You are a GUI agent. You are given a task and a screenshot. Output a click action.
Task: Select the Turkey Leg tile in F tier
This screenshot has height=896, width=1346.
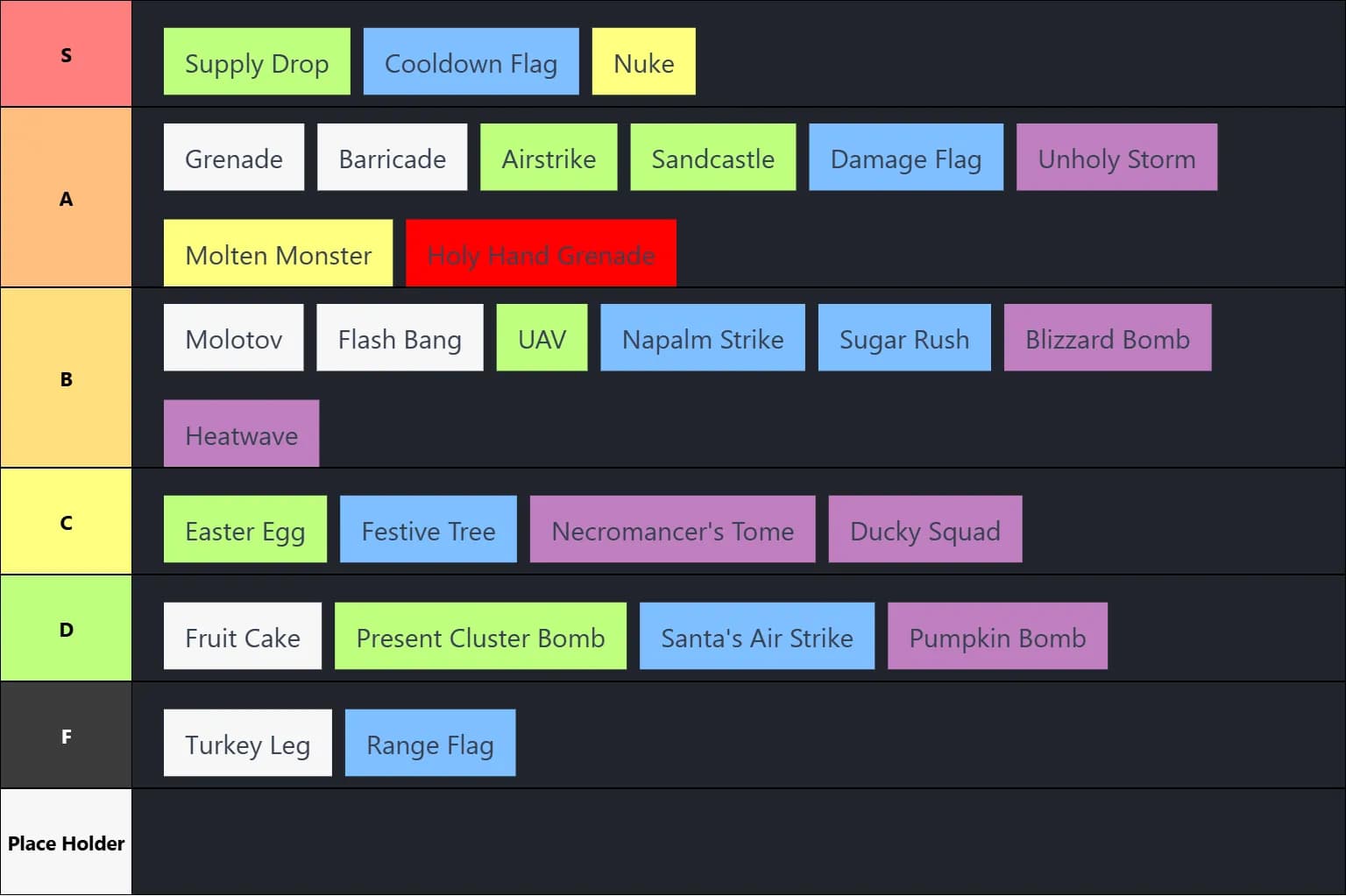tap(247, 744)
